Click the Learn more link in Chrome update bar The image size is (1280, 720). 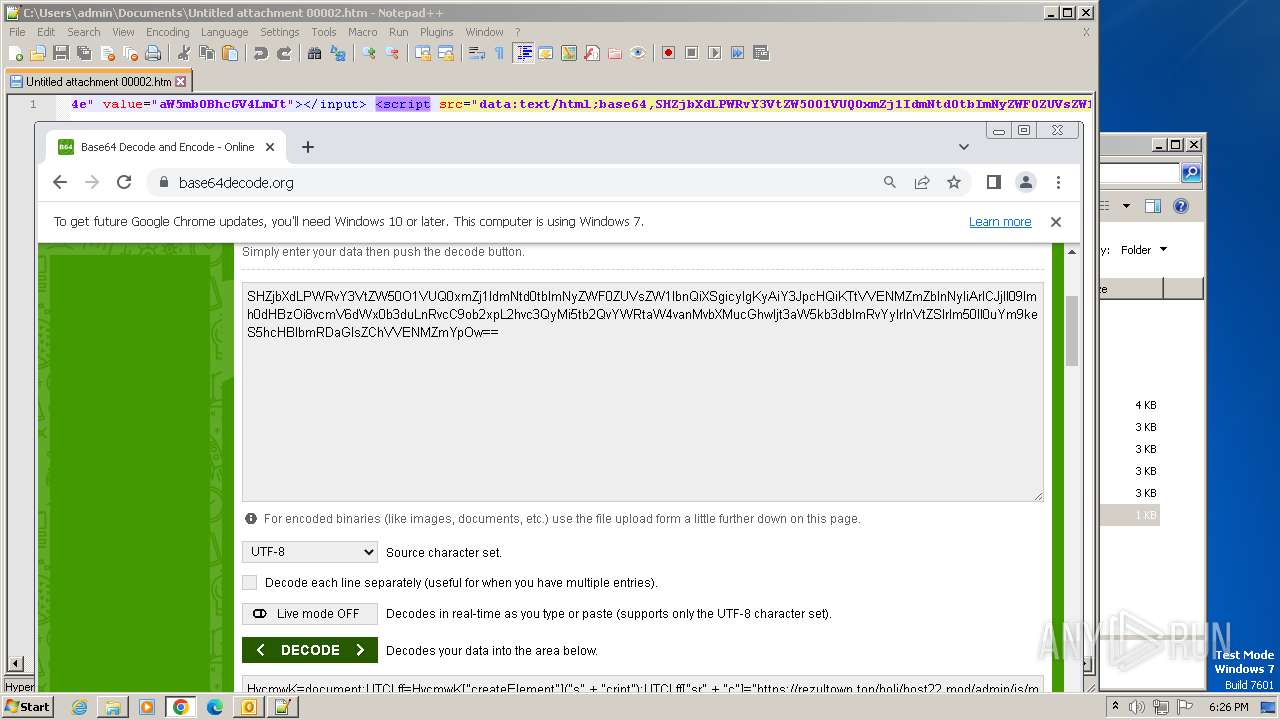click(1000, 222)
